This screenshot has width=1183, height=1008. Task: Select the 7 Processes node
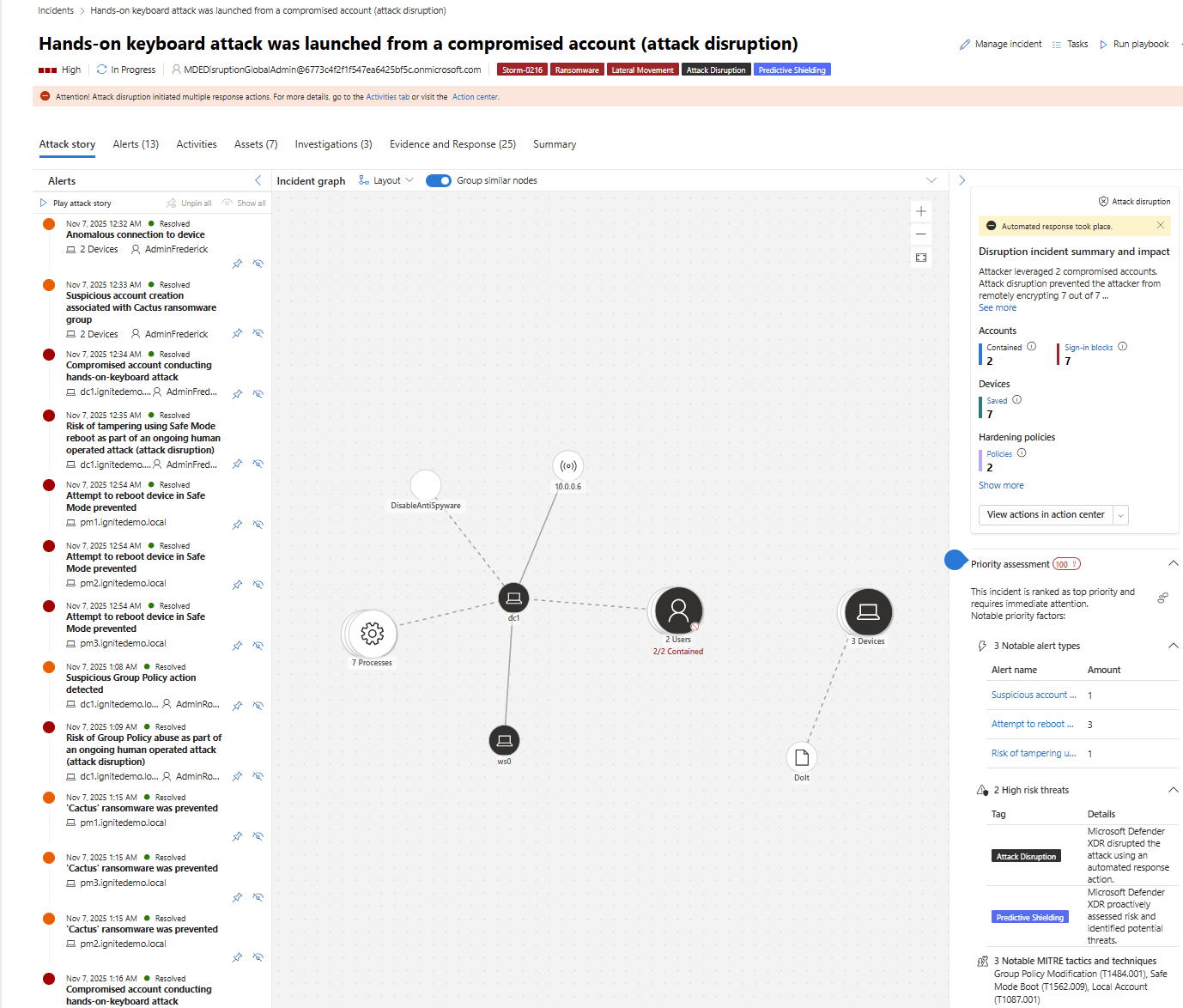372,634
